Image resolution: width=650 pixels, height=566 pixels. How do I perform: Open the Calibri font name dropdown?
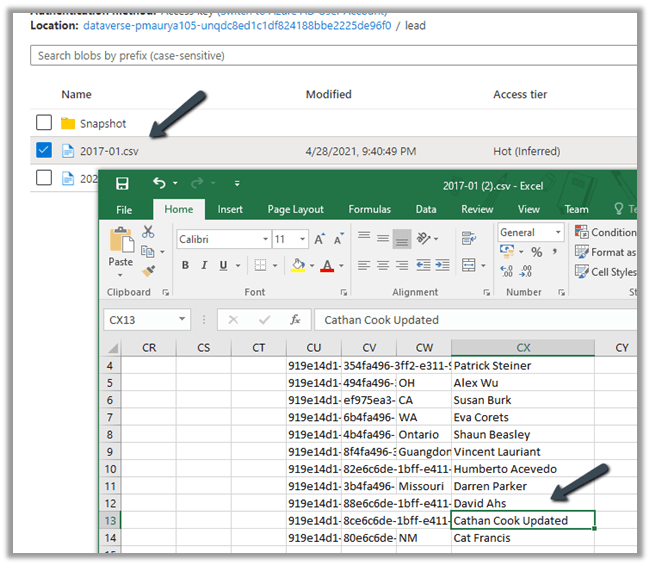tap(265, 239)
